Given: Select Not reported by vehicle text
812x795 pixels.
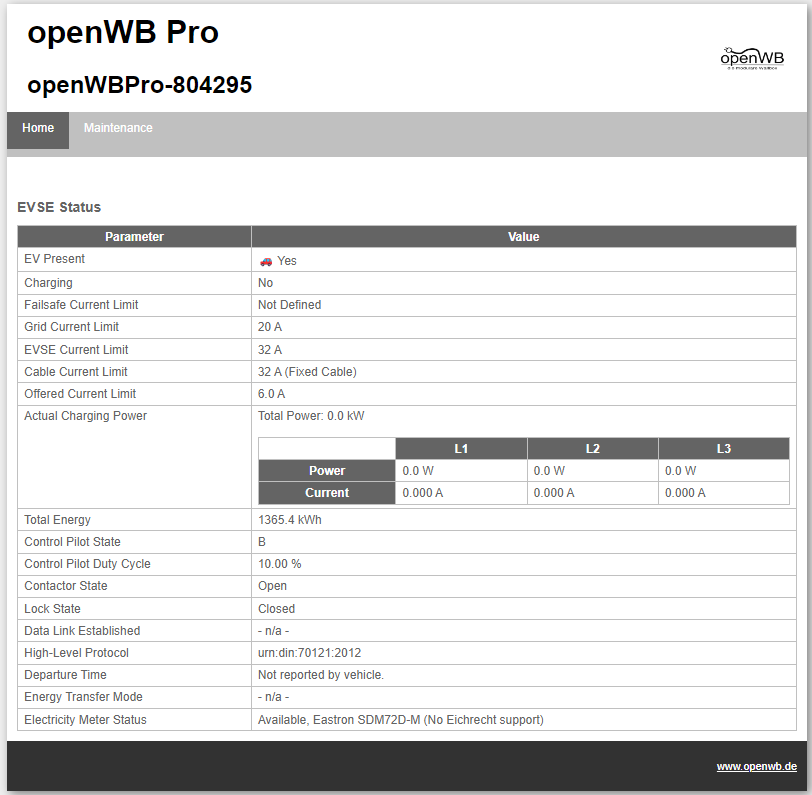Looking at the screenshot, I should click(x=321, y=675).
